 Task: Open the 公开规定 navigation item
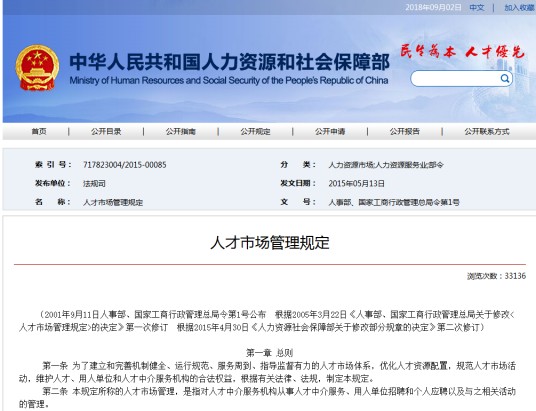(255, 132)
